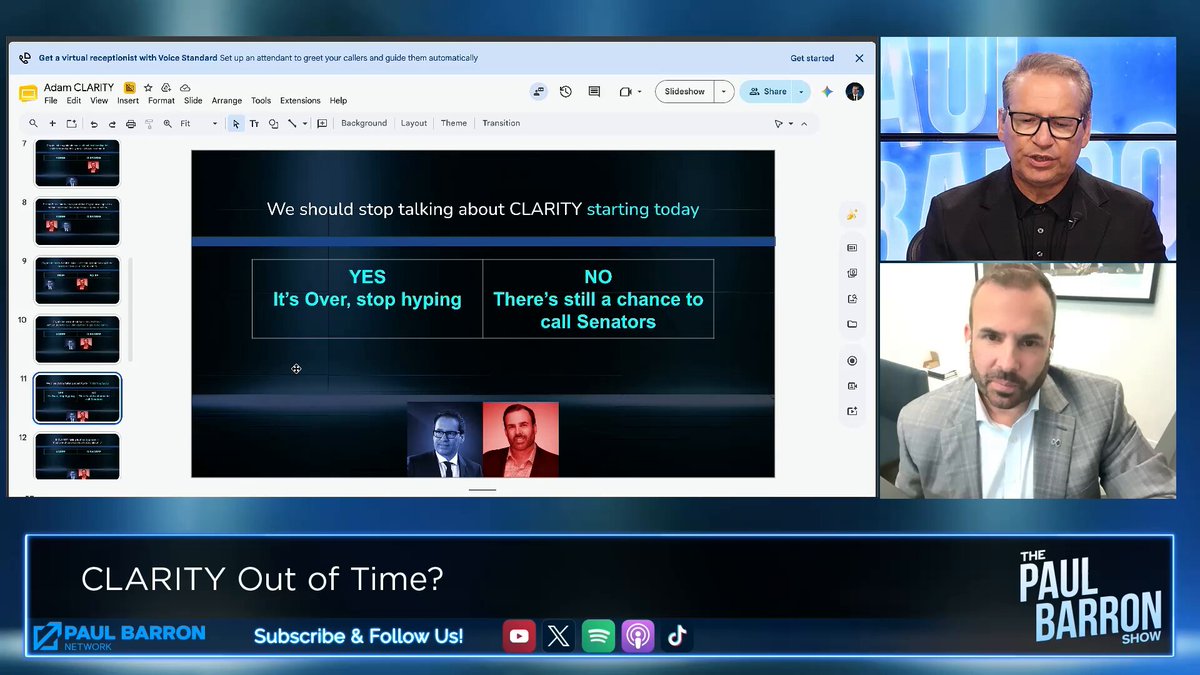Open the Insert menu
This screenshot has height=675, width=1200.
point(128,101)
